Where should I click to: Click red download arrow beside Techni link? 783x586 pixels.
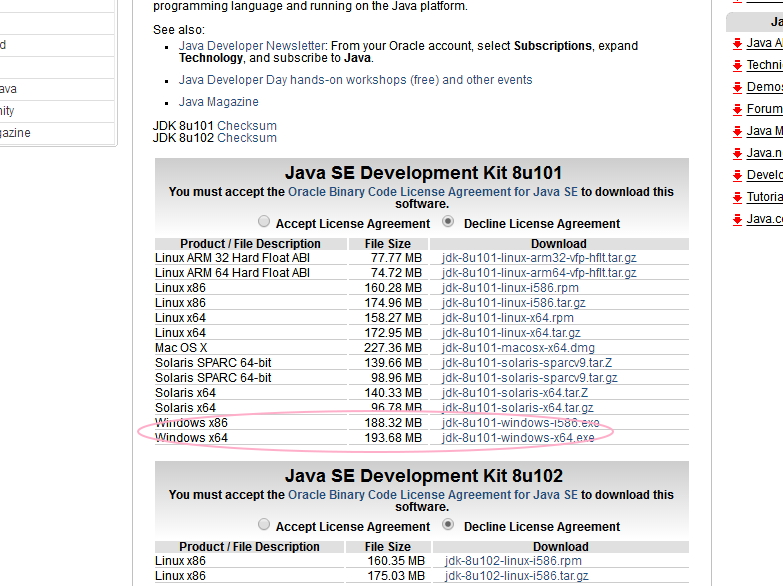coord(738,65)
